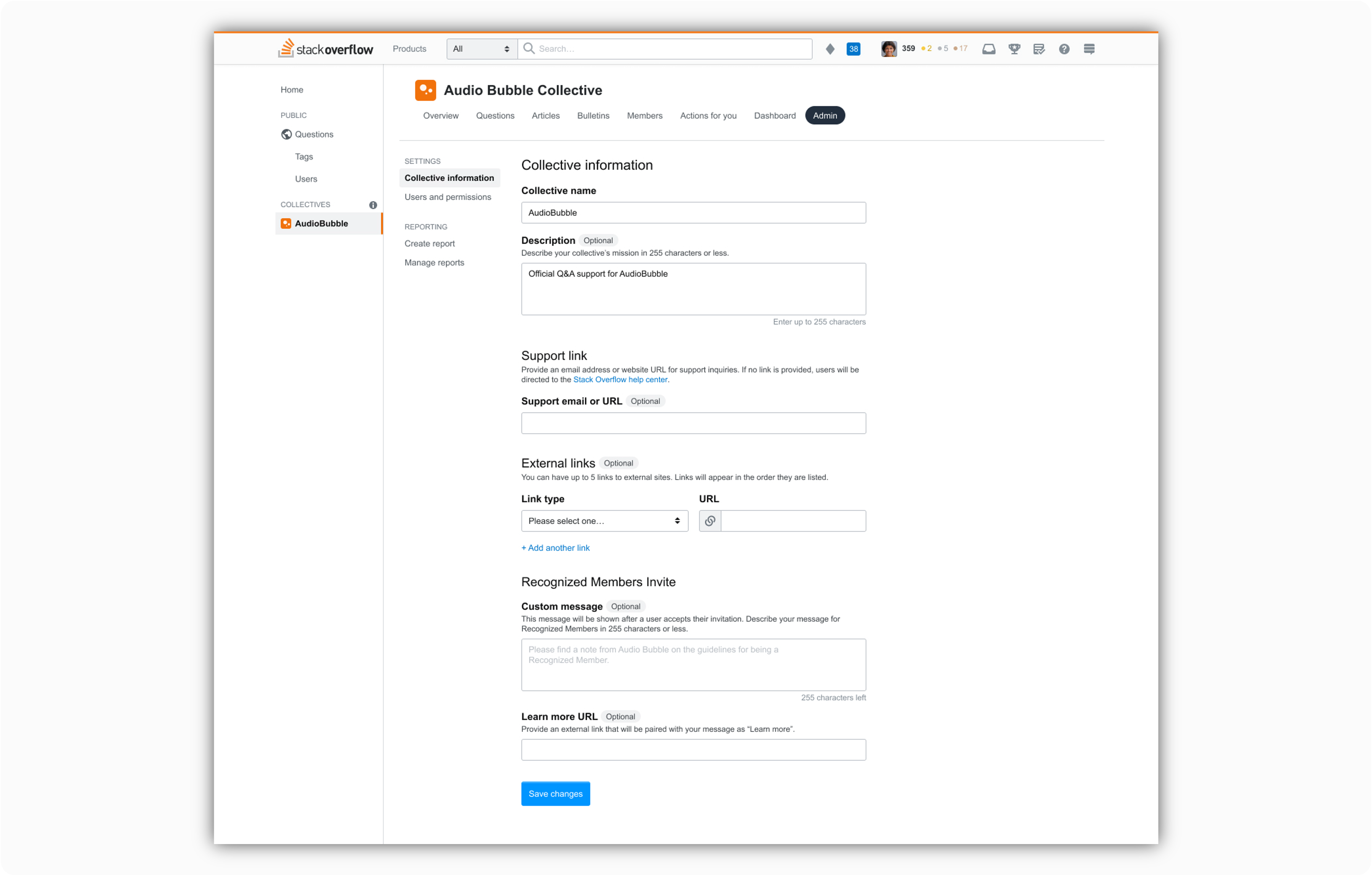Click the Description text area

pos(693,289)
